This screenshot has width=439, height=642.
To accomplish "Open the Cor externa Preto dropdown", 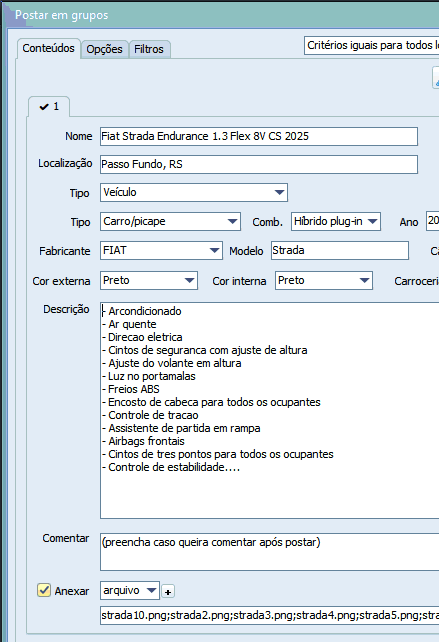I will [x=149, y=280].
